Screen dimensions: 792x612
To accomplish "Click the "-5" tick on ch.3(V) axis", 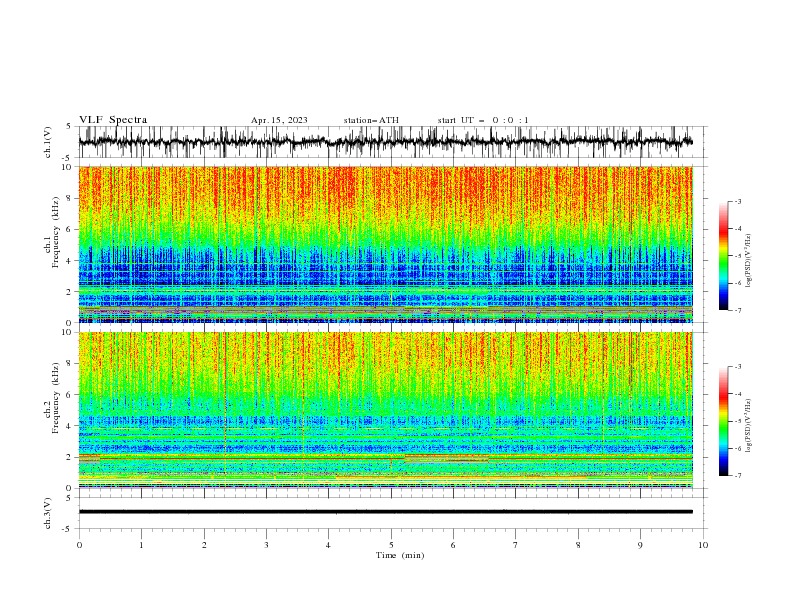I will click(68, 529).
